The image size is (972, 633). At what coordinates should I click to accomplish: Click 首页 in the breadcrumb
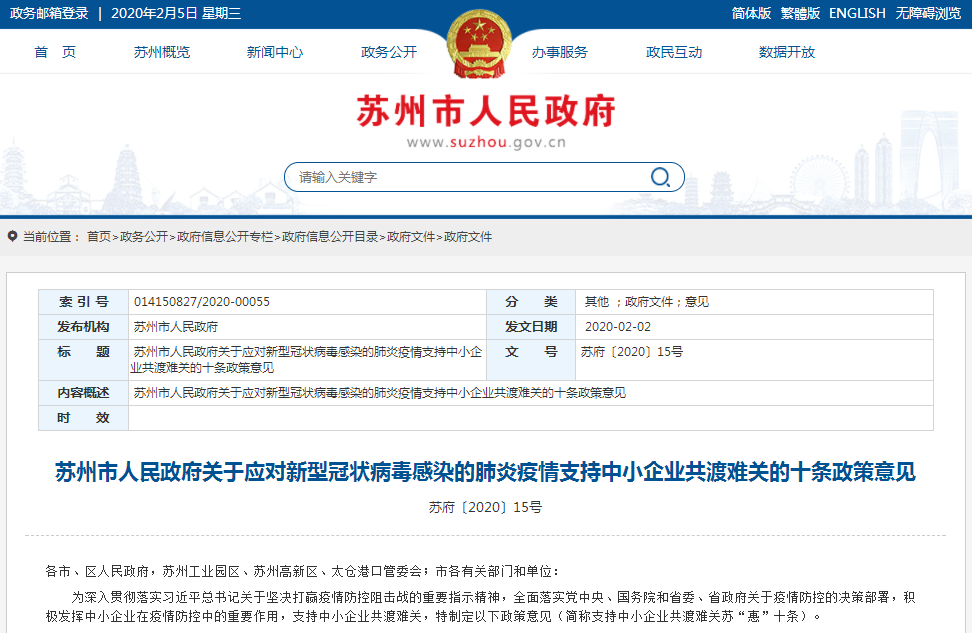pos(99,237)
